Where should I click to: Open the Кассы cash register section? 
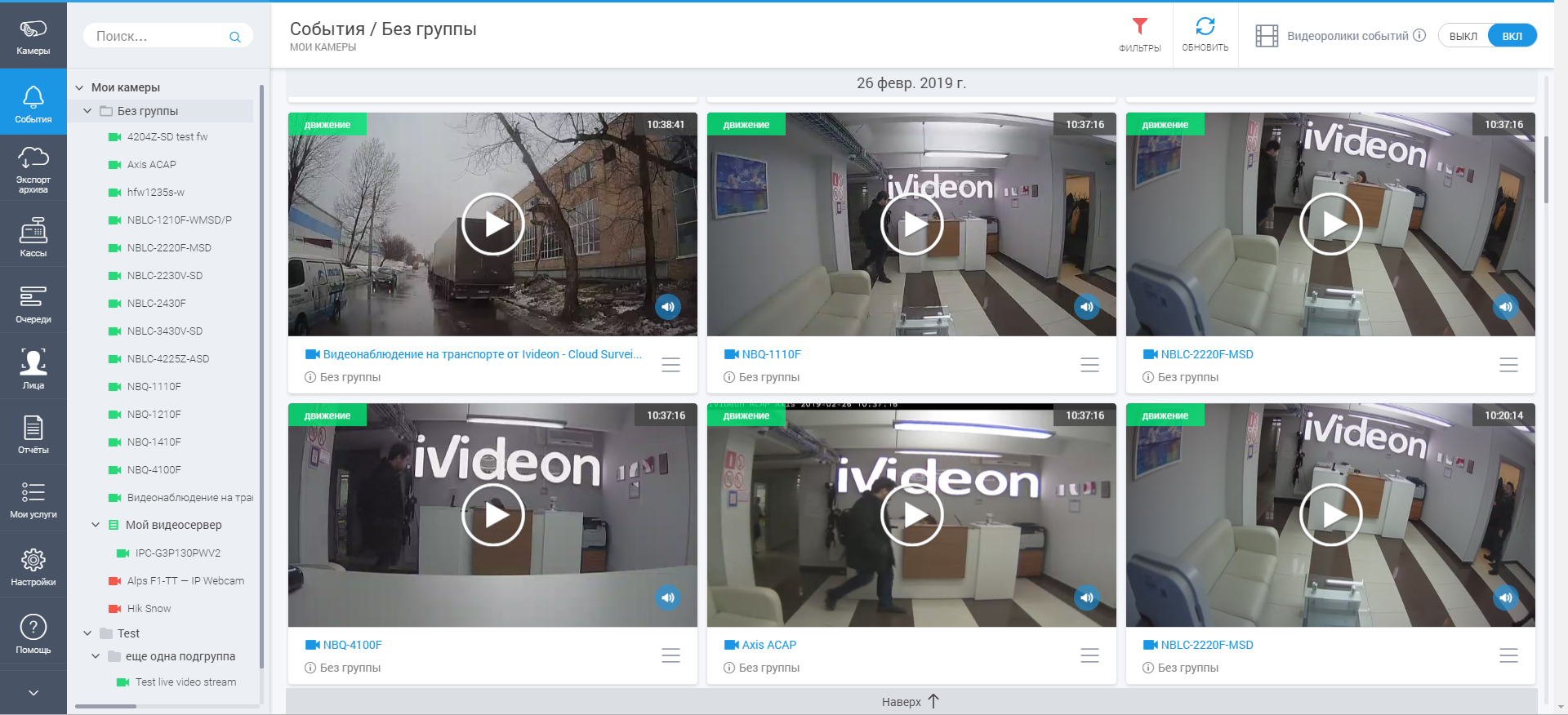(33, 236)
